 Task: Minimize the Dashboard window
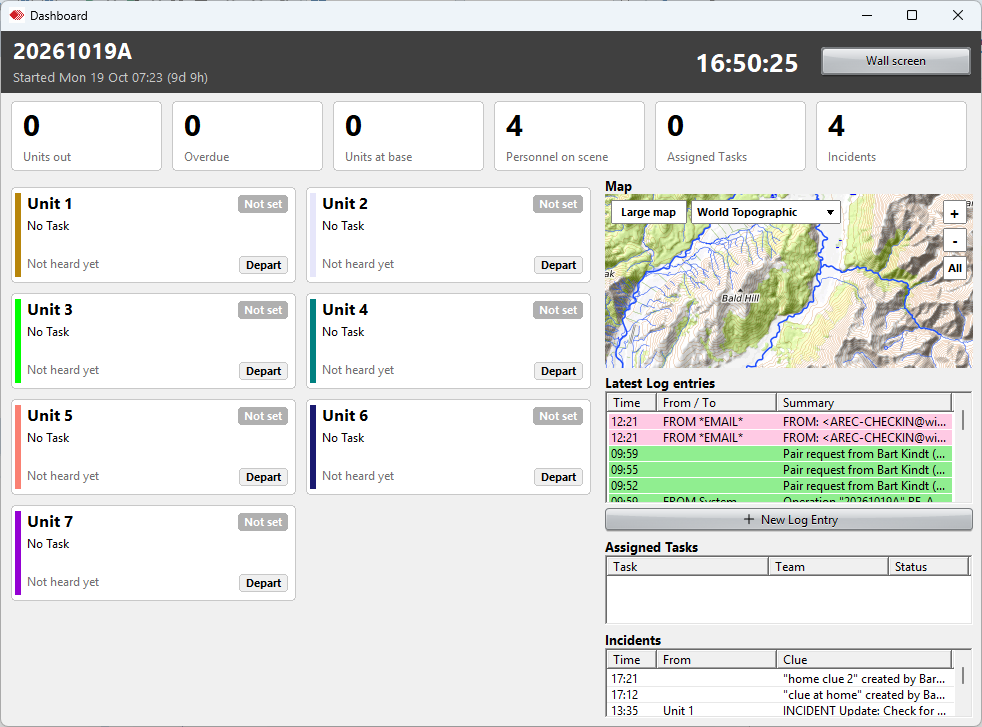[867, 15]
